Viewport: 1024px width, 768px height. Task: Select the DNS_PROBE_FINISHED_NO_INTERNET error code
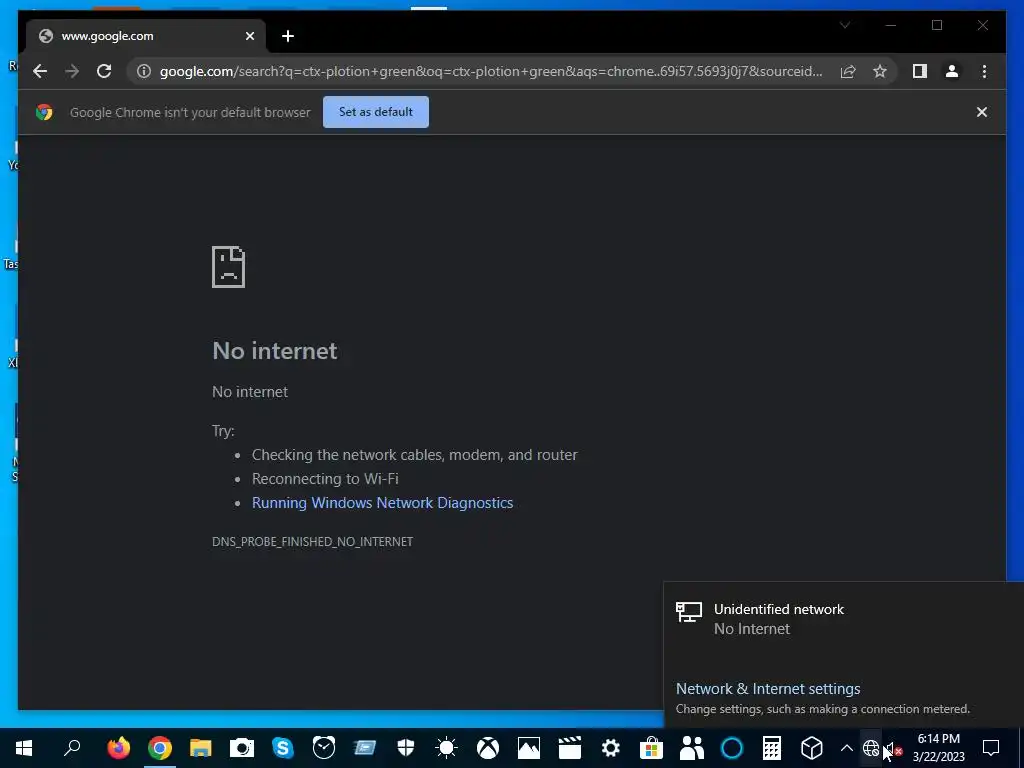[x=312, y=541]
